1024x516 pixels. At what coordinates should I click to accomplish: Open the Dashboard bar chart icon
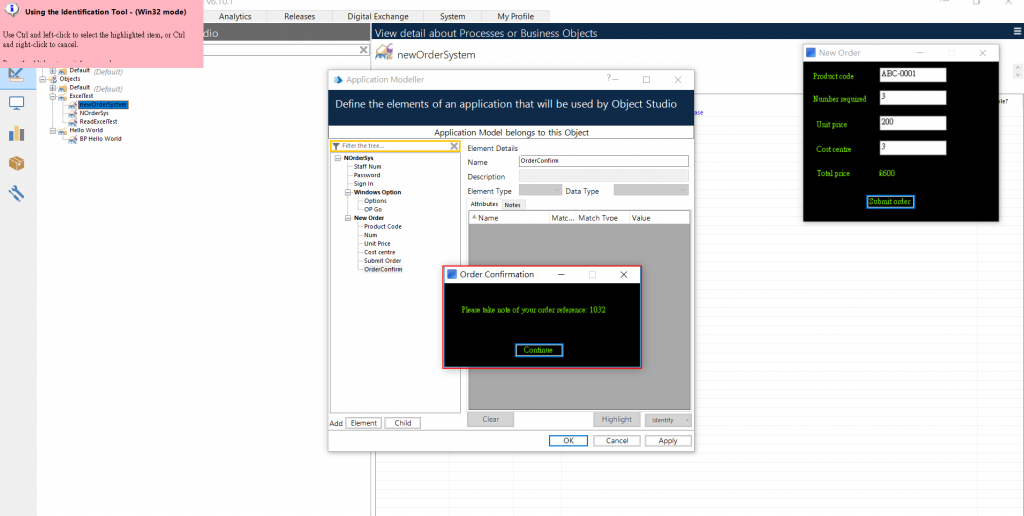click(x=16, y=133)
